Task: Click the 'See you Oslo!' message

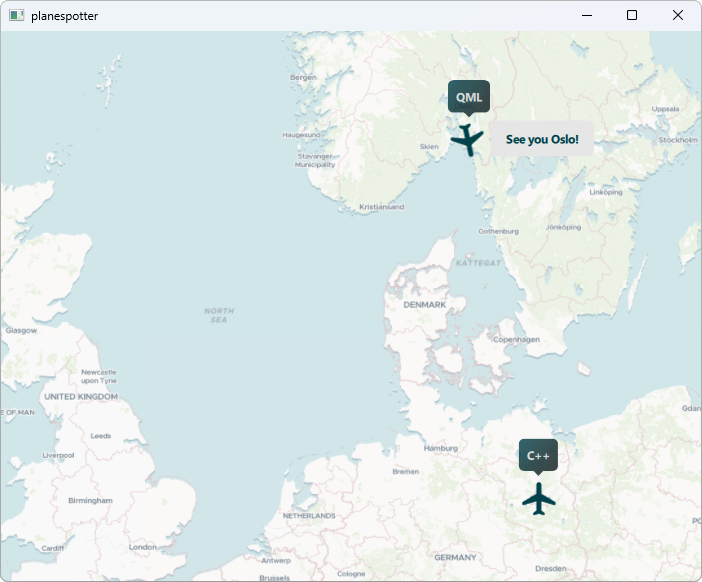Action: (542, 139)
